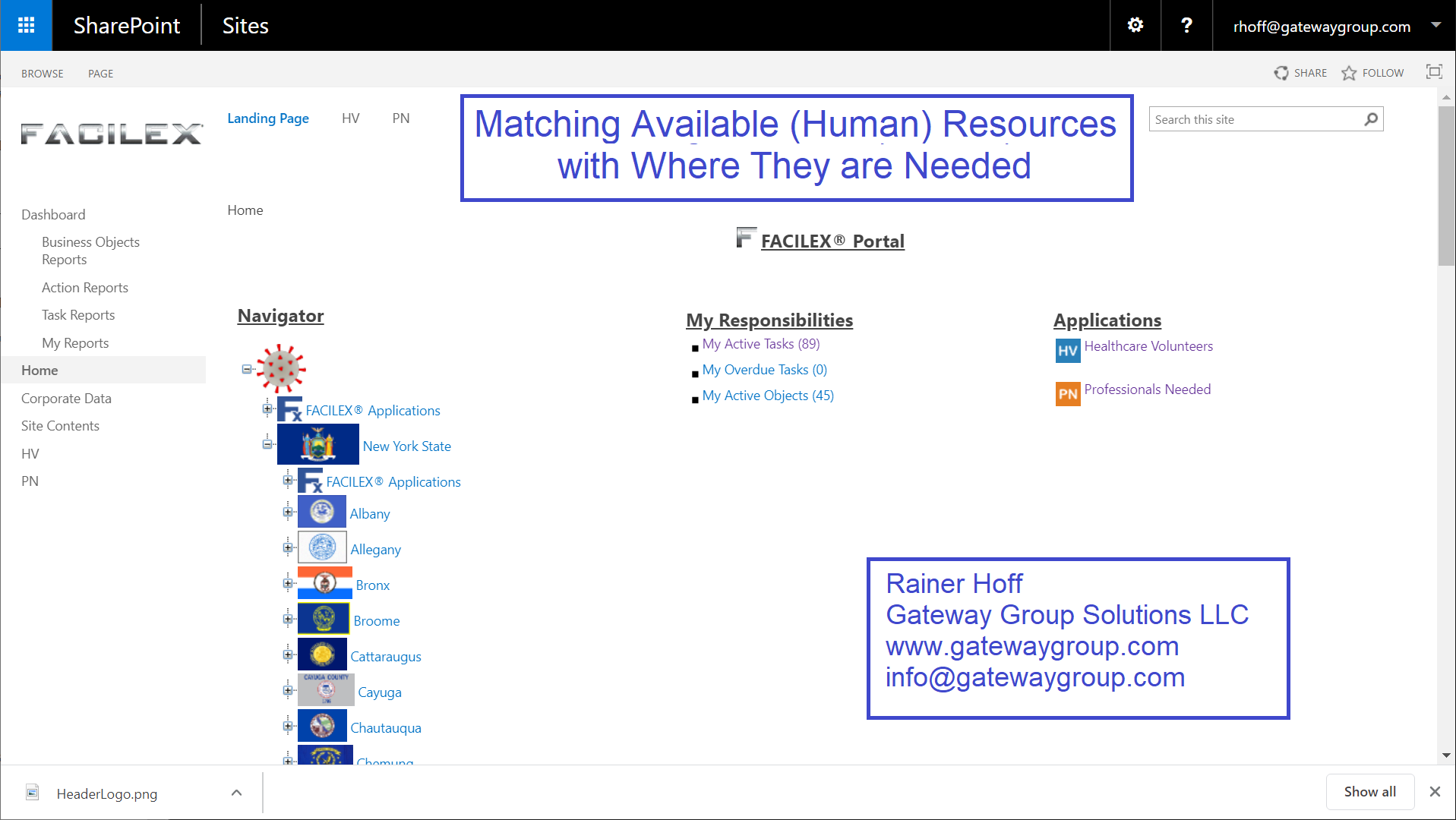Toggle focus on content mode icon

point(1434,72)
